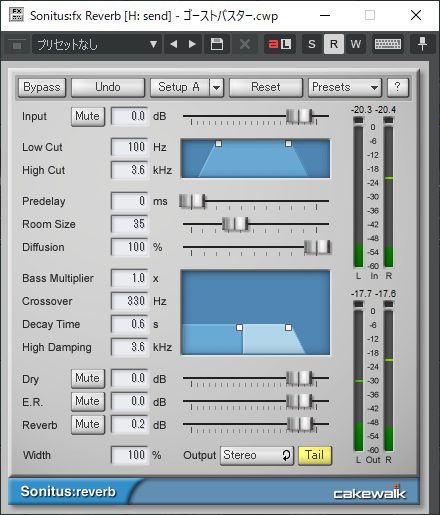Open the preset dropdown showing プリセットなし
This screenshot has width=440, height=515.
pos(97,44)
